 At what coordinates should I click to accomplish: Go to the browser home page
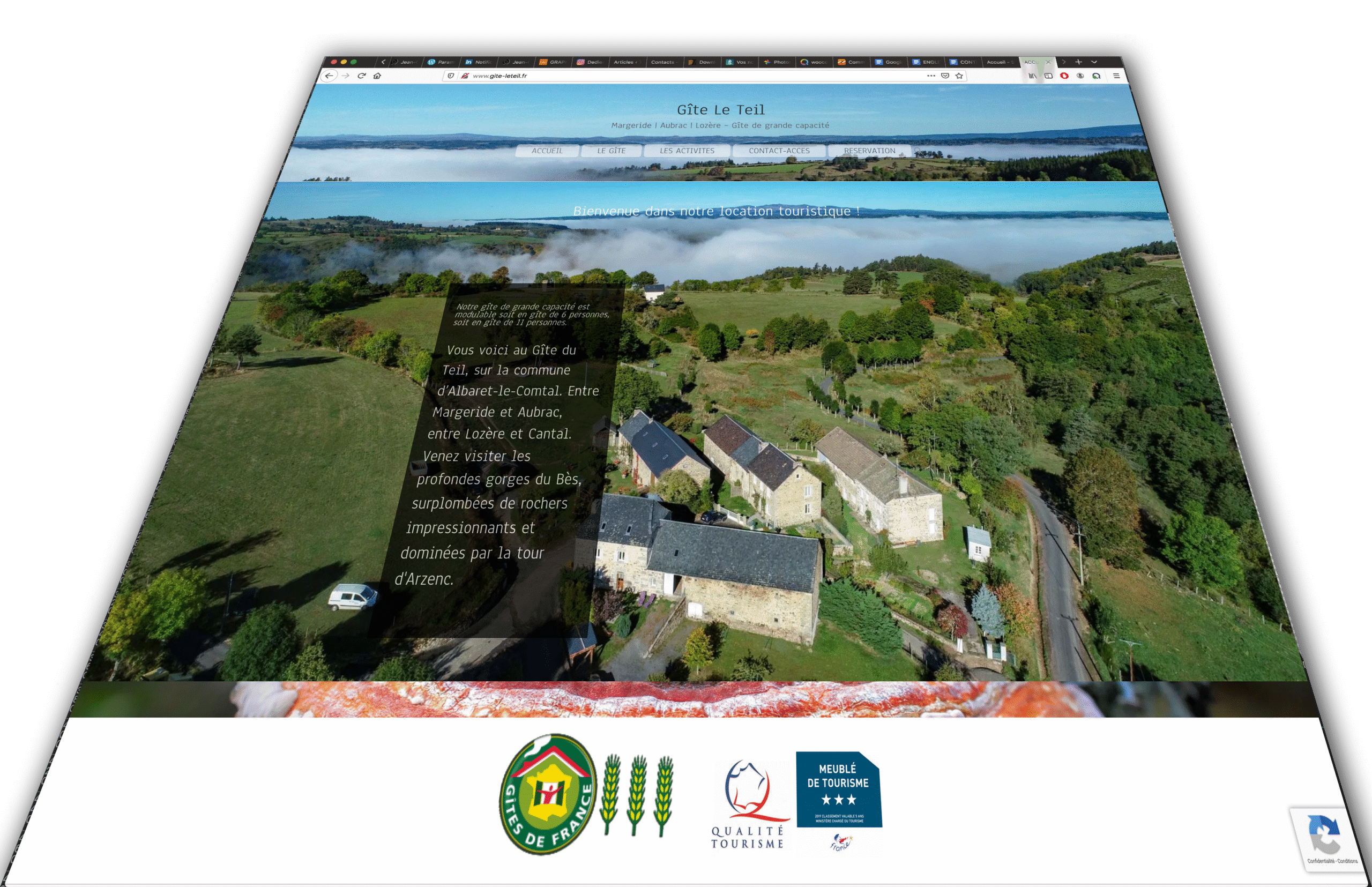click(377, 76)
